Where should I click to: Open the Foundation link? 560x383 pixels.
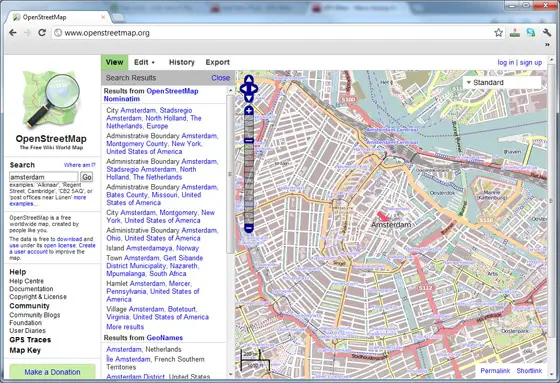(25, 322)
